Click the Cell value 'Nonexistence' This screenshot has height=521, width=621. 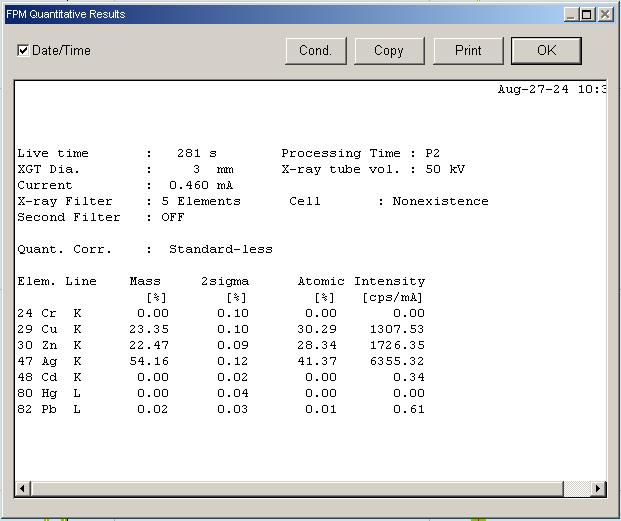point(440,201)
